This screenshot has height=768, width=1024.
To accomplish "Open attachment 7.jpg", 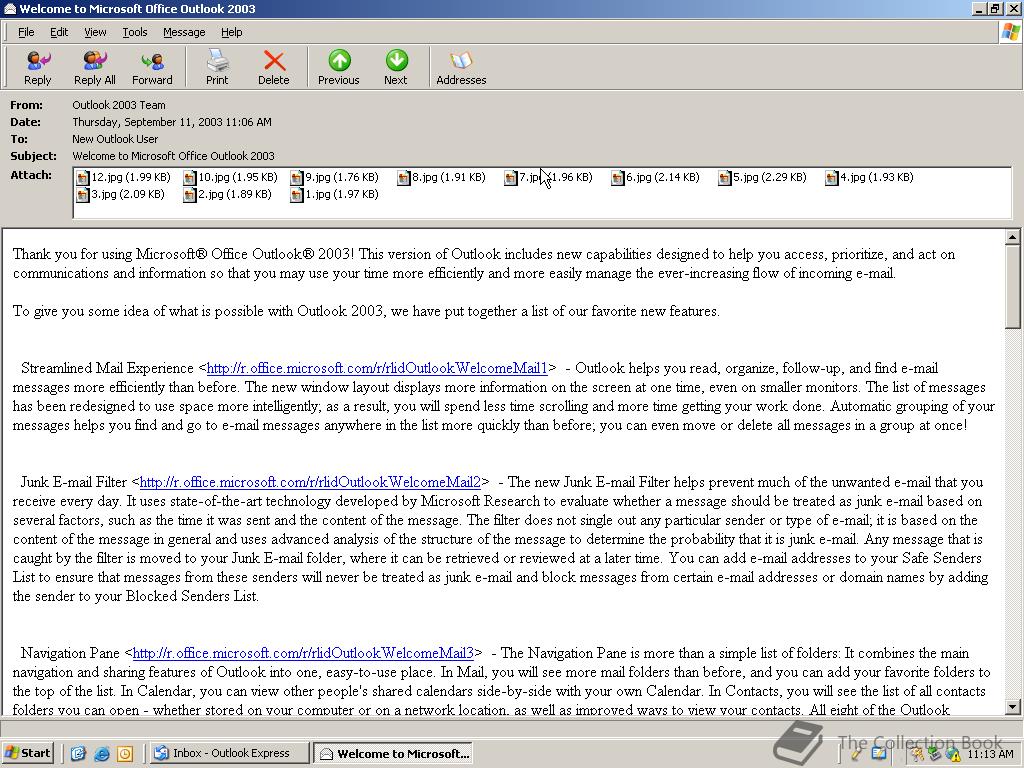I will click(549, 178).
